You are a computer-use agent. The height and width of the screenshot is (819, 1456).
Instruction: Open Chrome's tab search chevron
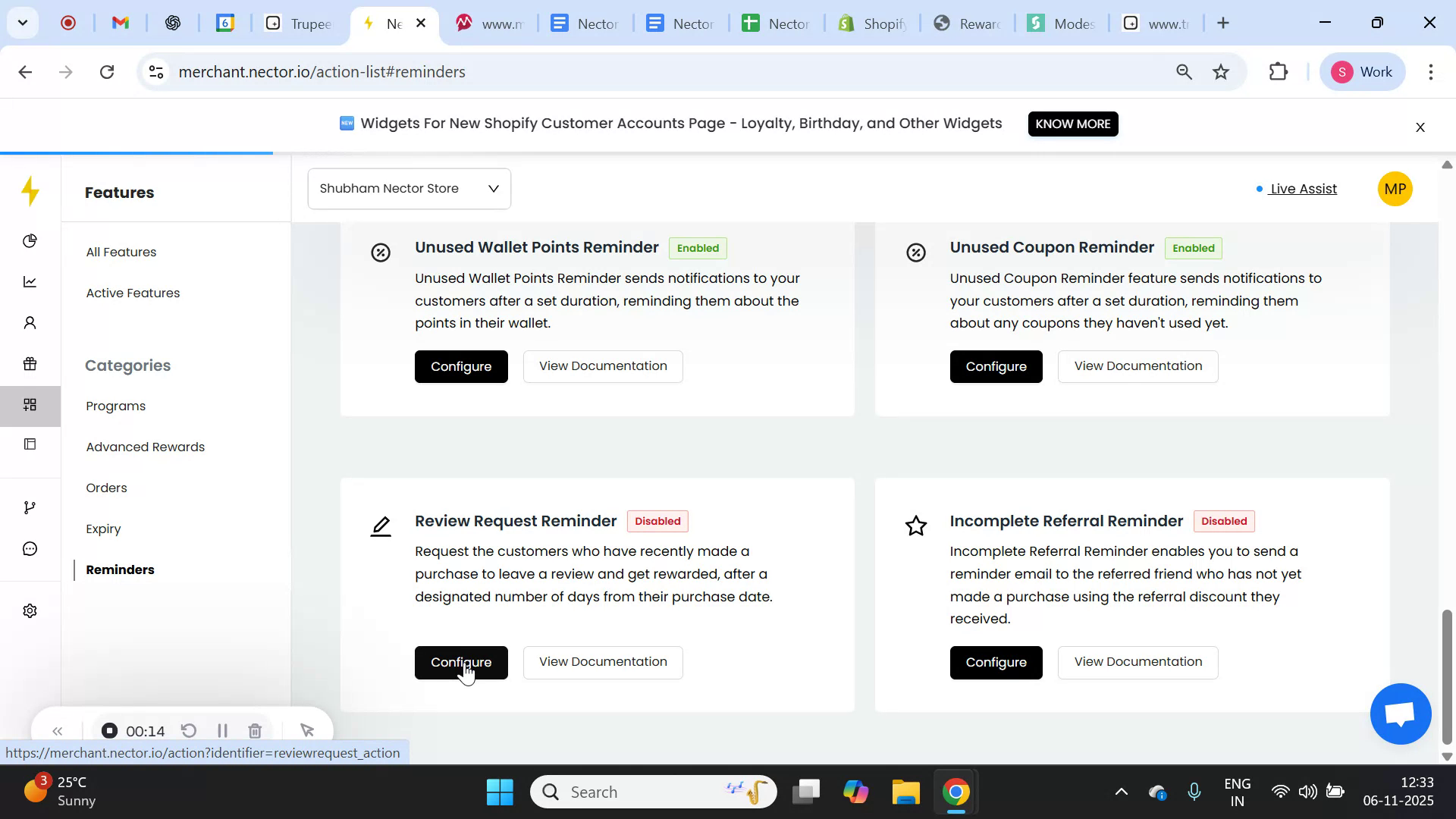click(x=22, y=23)
